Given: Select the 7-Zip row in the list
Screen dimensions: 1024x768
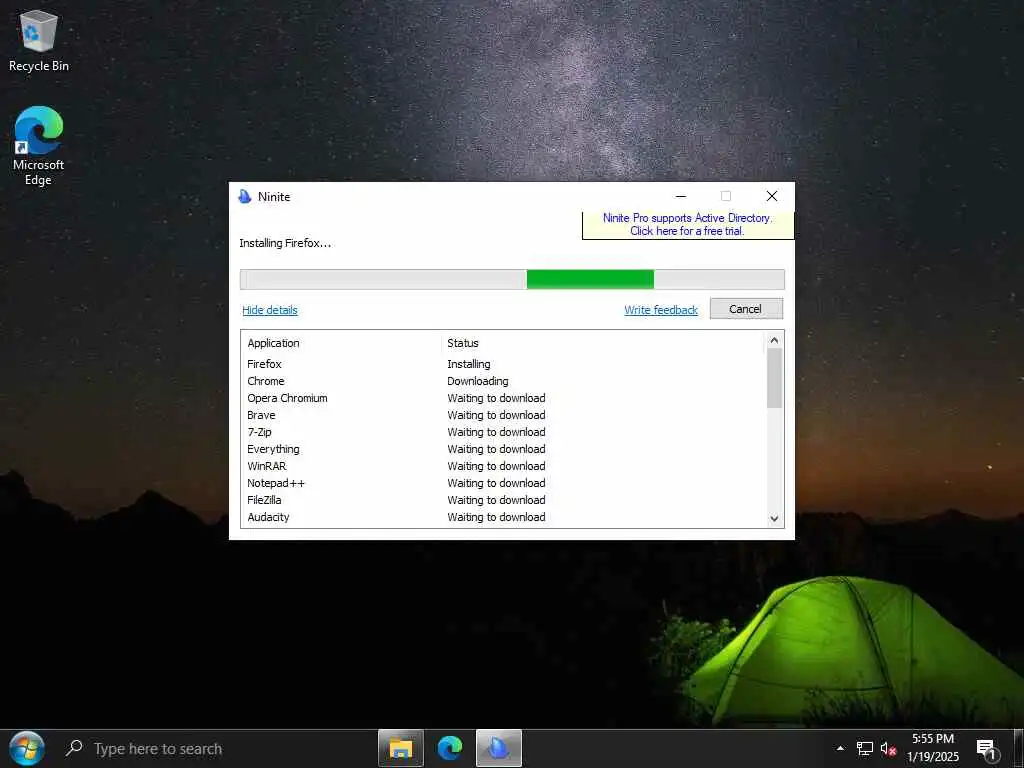Looking at the screenshot, I should point(503,432).
